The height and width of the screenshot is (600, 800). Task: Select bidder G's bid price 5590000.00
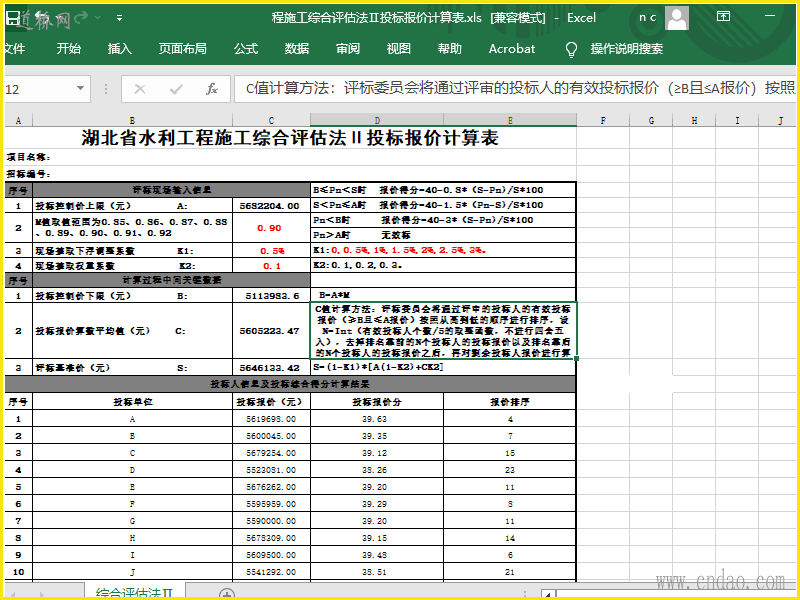click(x=271, y=521)
